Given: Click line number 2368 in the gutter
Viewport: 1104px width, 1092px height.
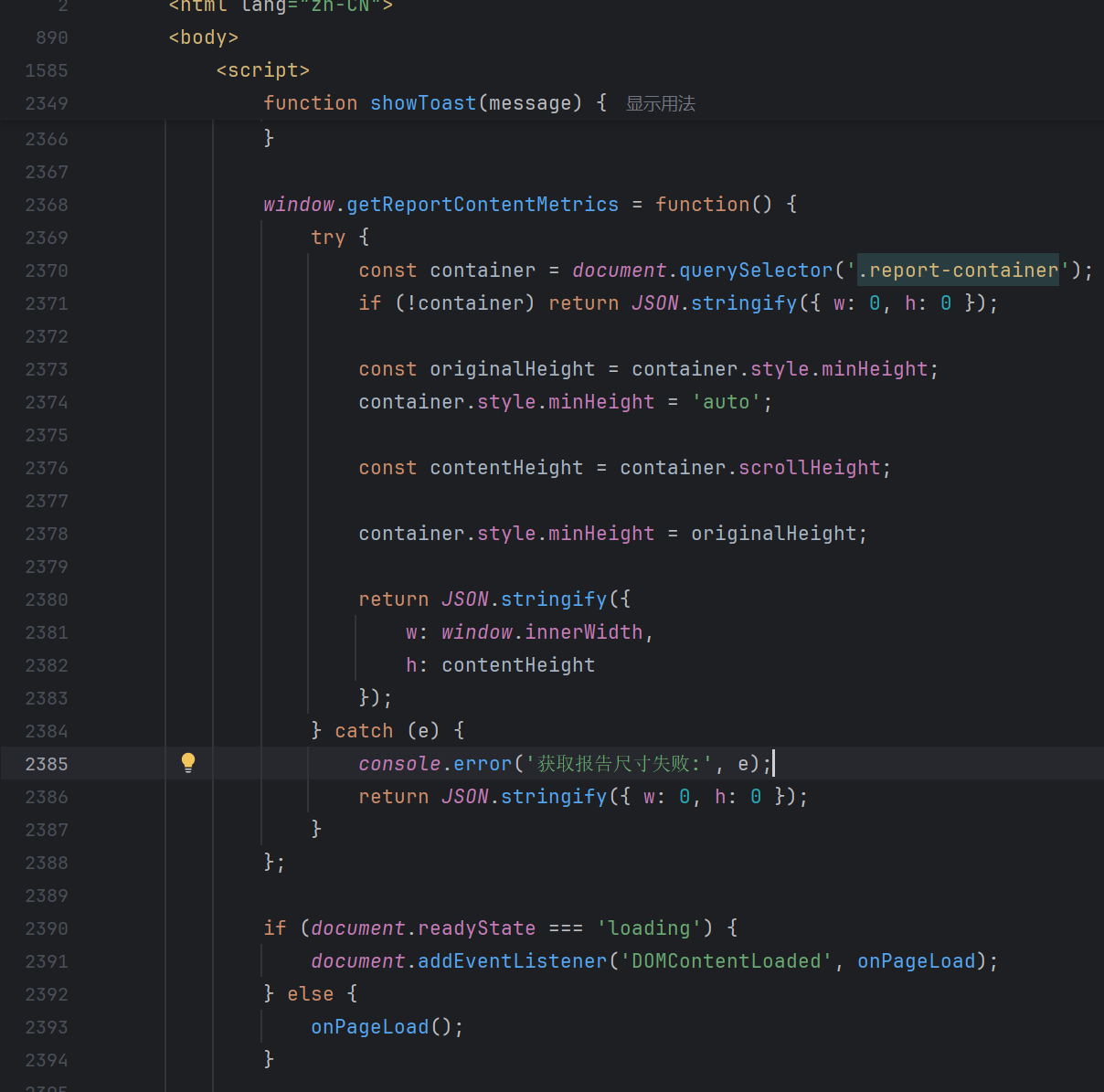Looking at the screenshot, I should click(x=47, y=205).
